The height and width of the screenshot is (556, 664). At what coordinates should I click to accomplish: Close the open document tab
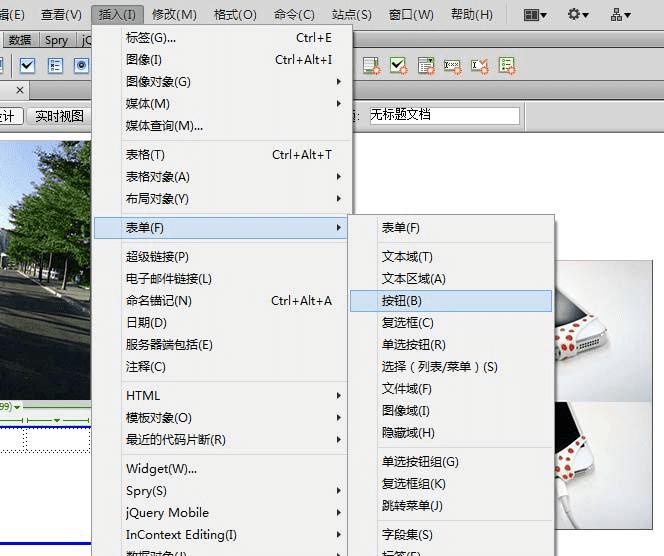pyautogui.click(x=19, y=90)
